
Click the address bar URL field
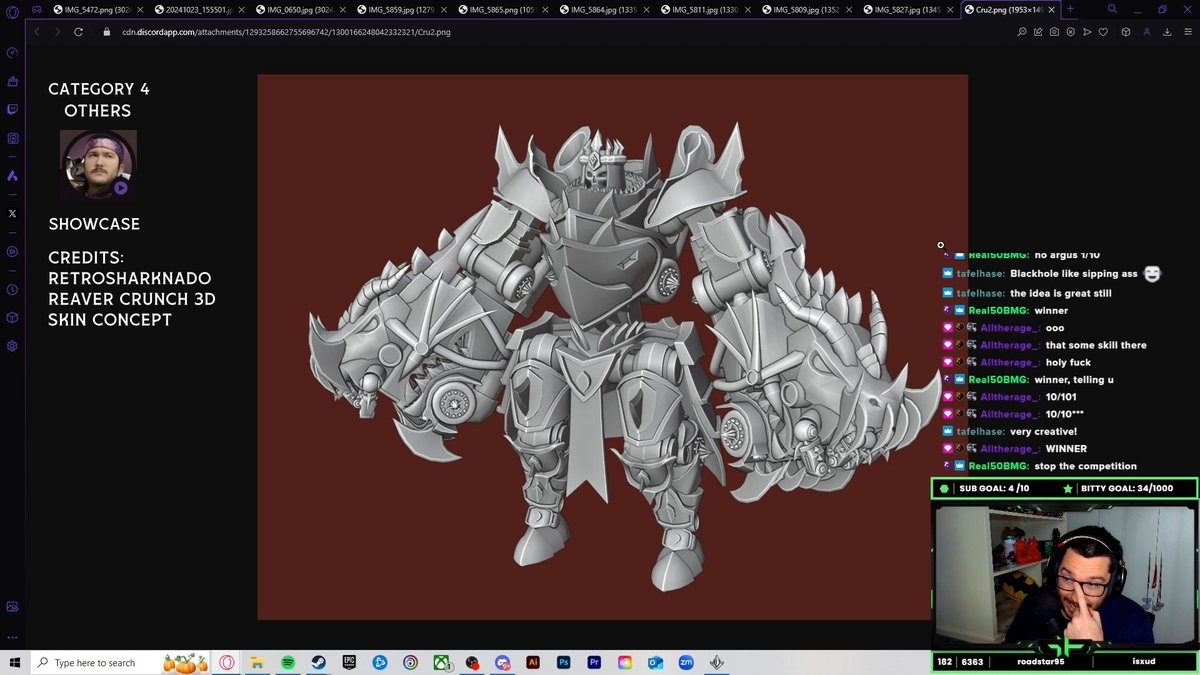click(x=560, y=31)
